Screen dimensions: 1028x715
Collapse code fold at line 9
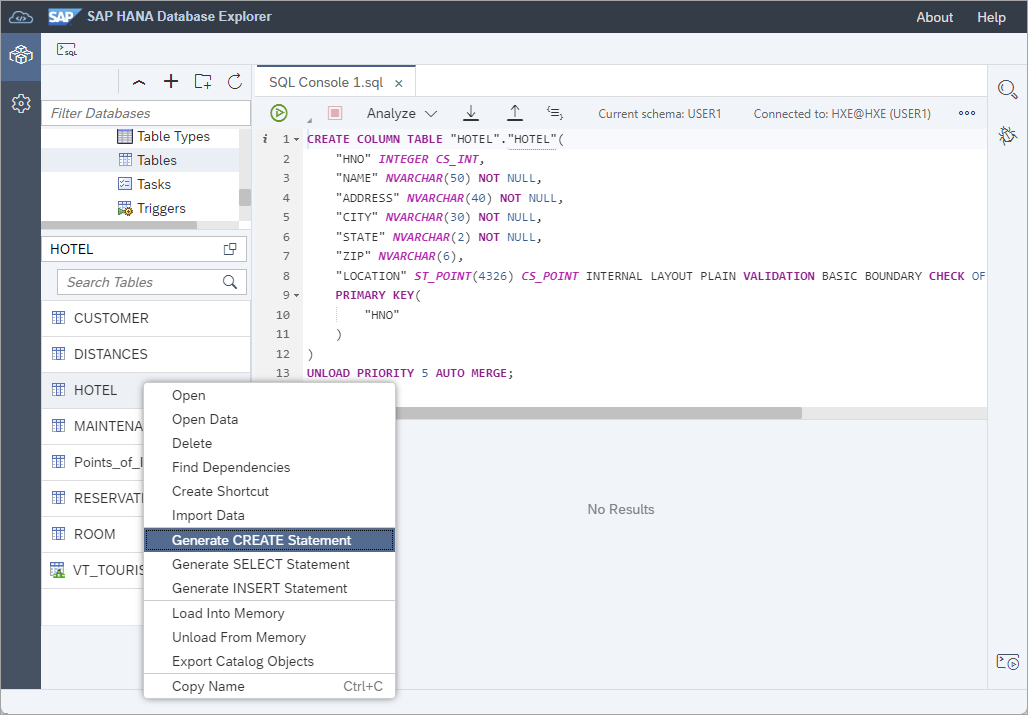[x=296, y=296]
